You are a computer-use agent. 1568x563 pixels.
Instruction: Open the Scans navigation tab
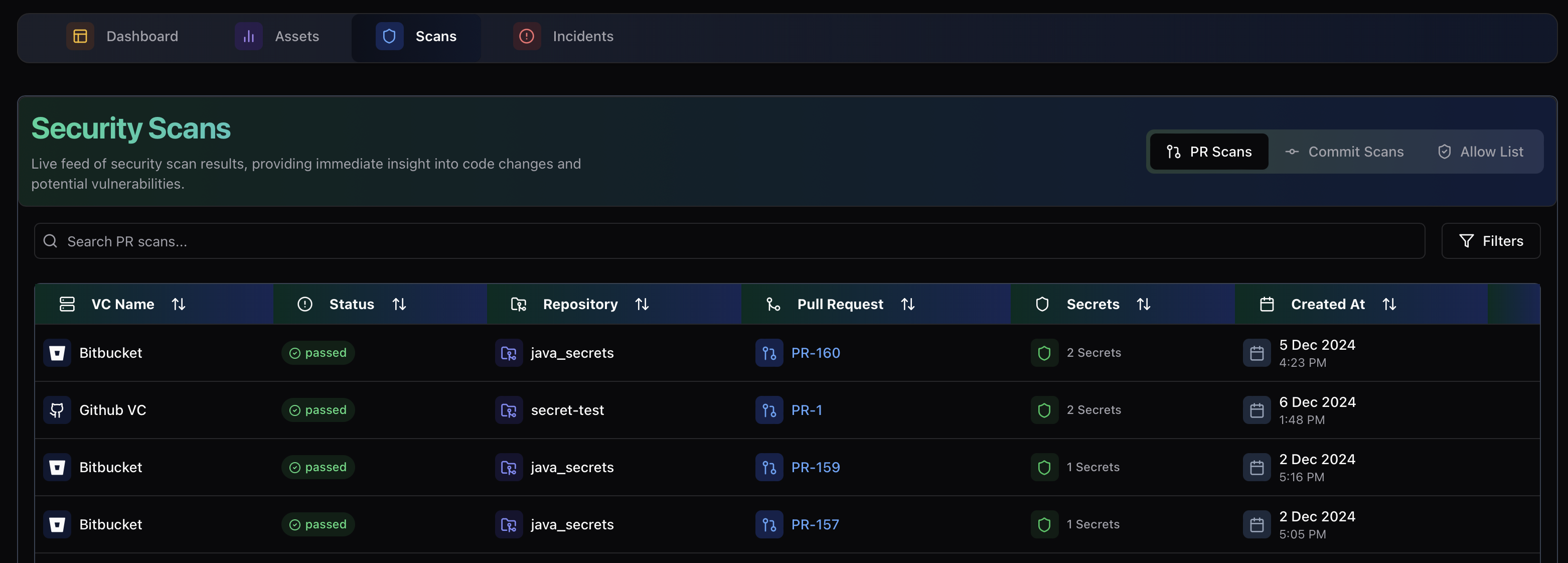click(x=416, y=37)
